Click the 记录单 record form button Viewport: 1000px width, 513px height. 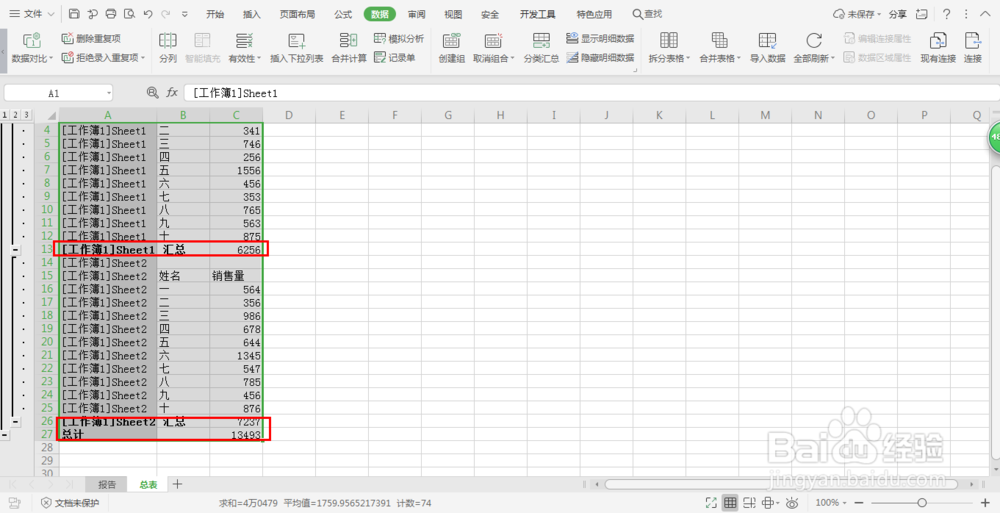[x=395, y=57]
